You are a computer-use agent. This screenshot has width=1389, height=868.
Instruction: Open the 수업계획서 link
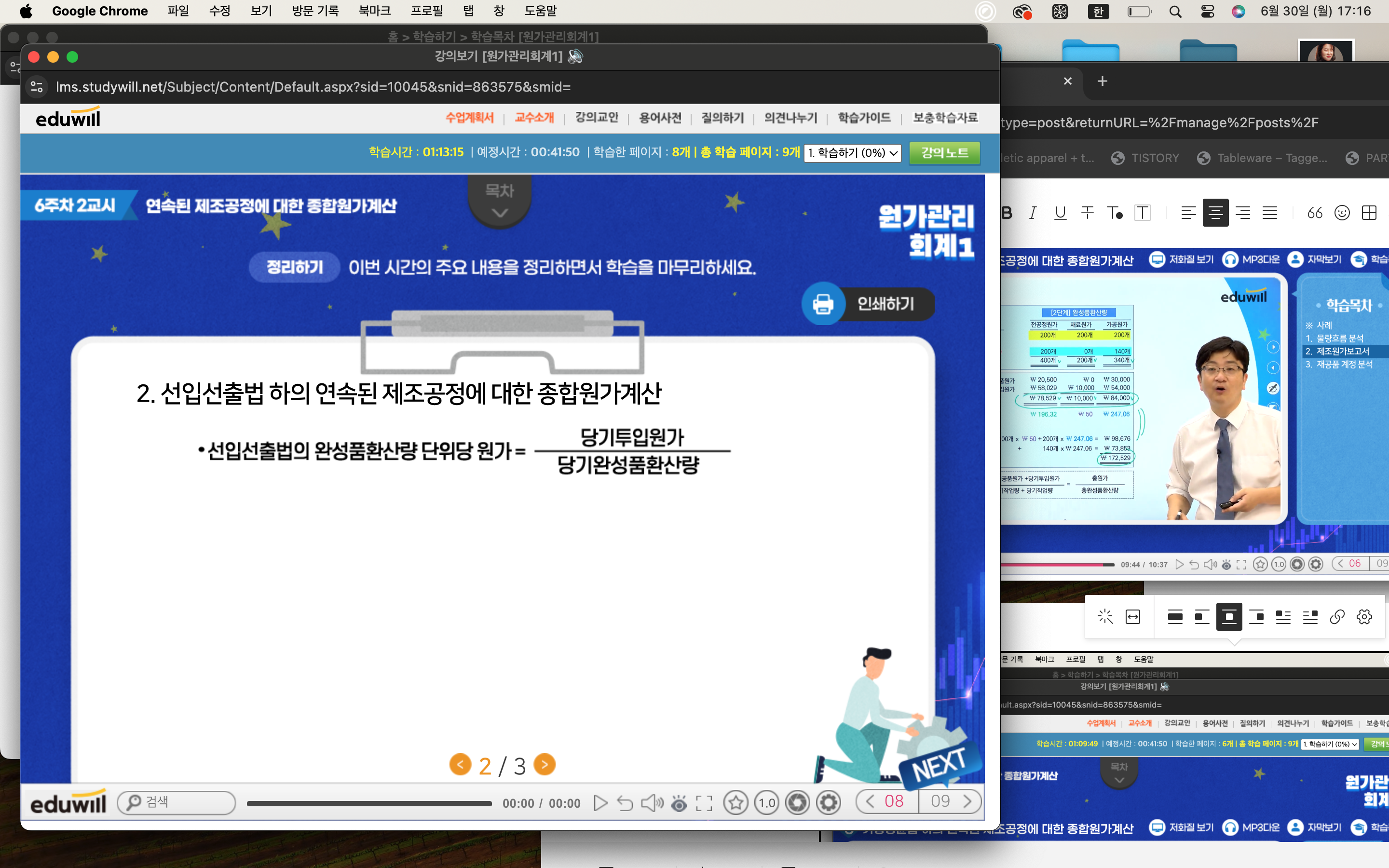click(x=469, y=118)
